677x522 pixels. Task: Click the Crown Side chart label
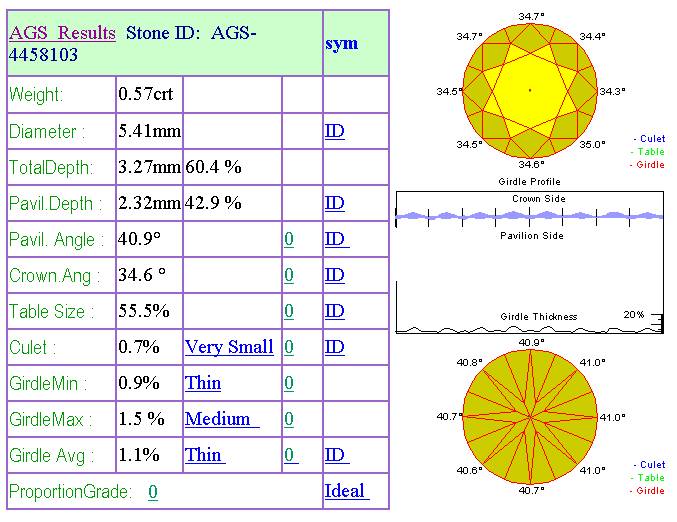538,199
